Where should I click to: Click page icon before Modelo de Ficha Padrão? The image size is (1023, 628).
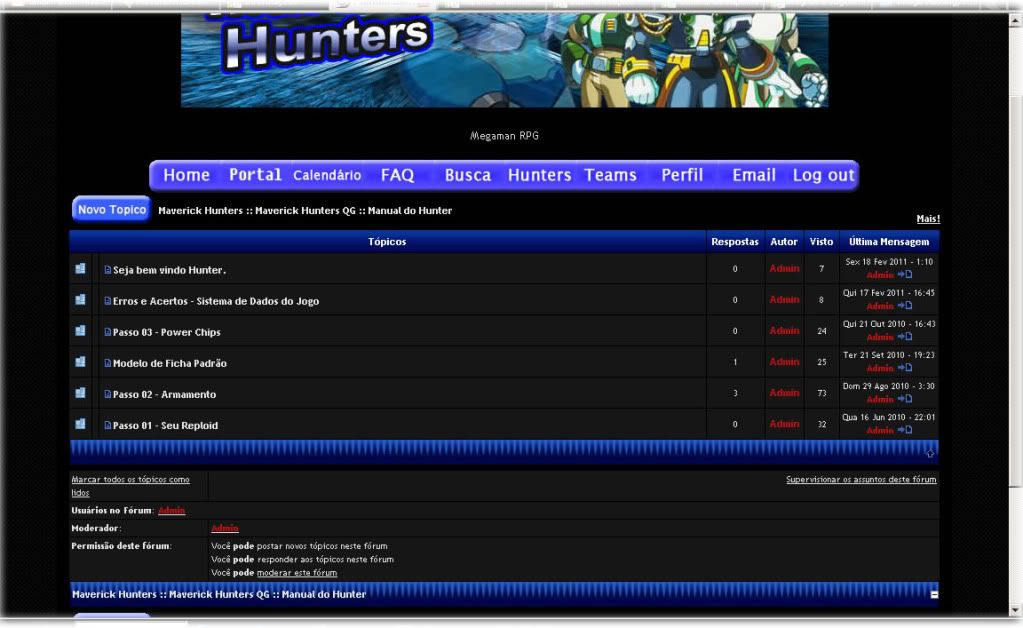pyautogui.click(x=108, y=363)
